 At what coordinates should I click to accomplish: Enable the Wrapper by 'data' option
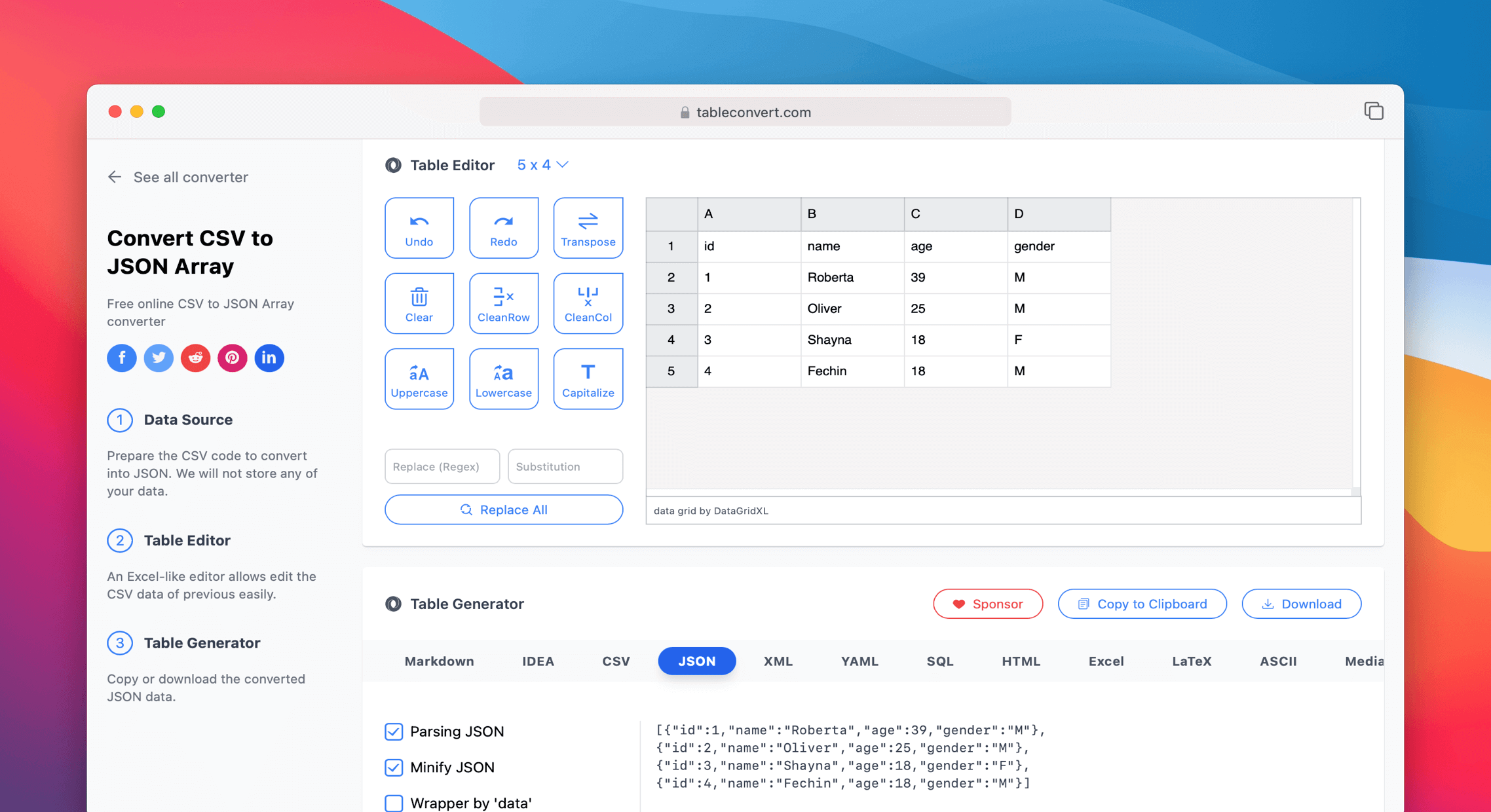(x=393, y=803)
